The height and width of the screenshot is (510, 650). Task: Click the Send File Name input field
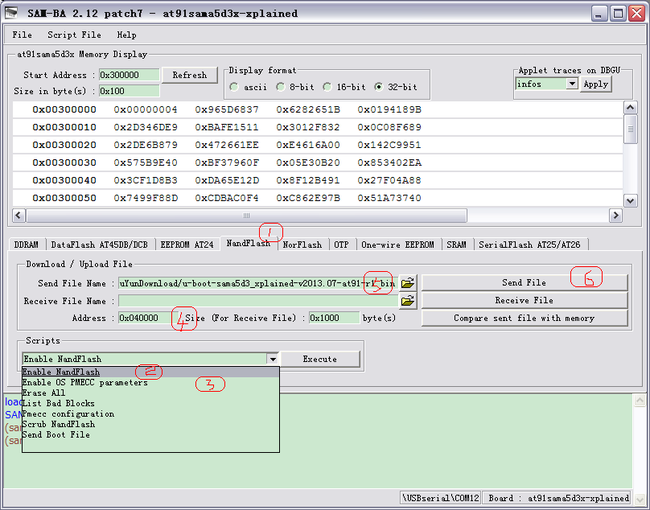click(258, 283)
